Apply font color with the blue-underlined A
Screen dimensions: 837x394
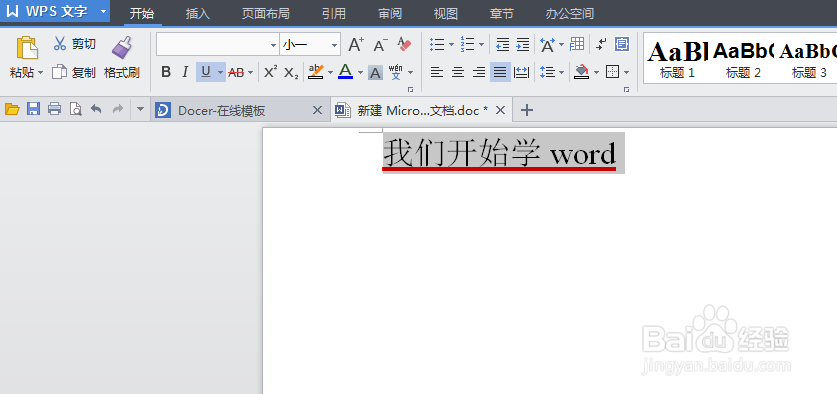[x=345, y=72]
